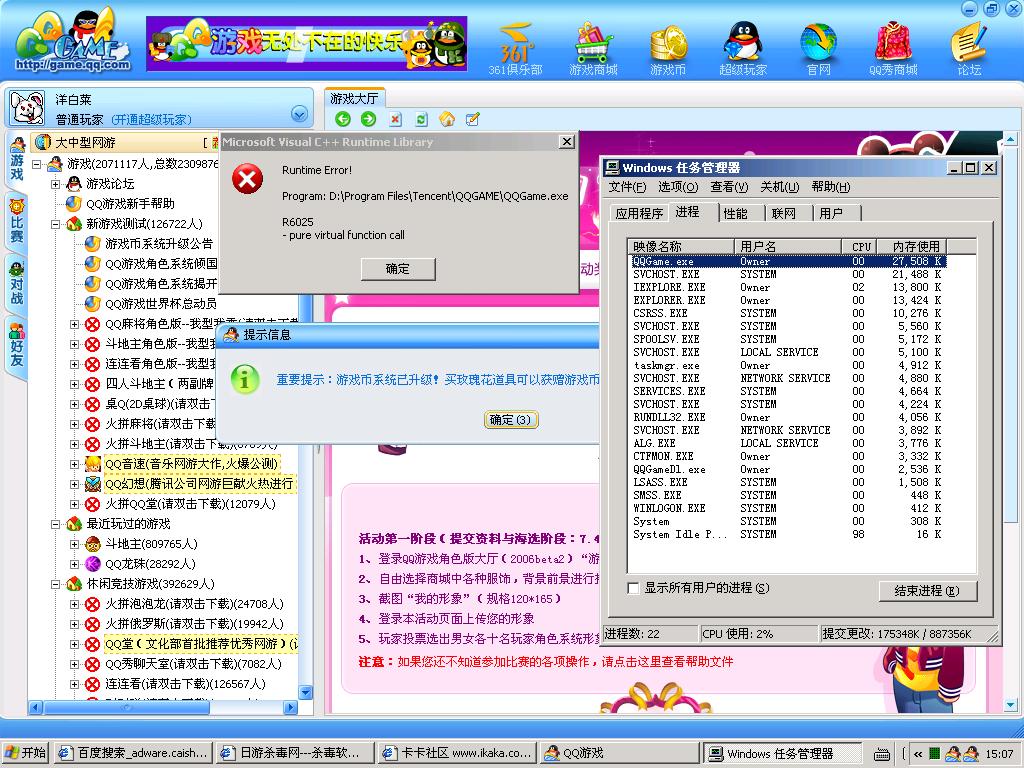Open the user status dropdown arrow
The height and width of the screenshot is (768, 1024).
[x=299, y=114]
